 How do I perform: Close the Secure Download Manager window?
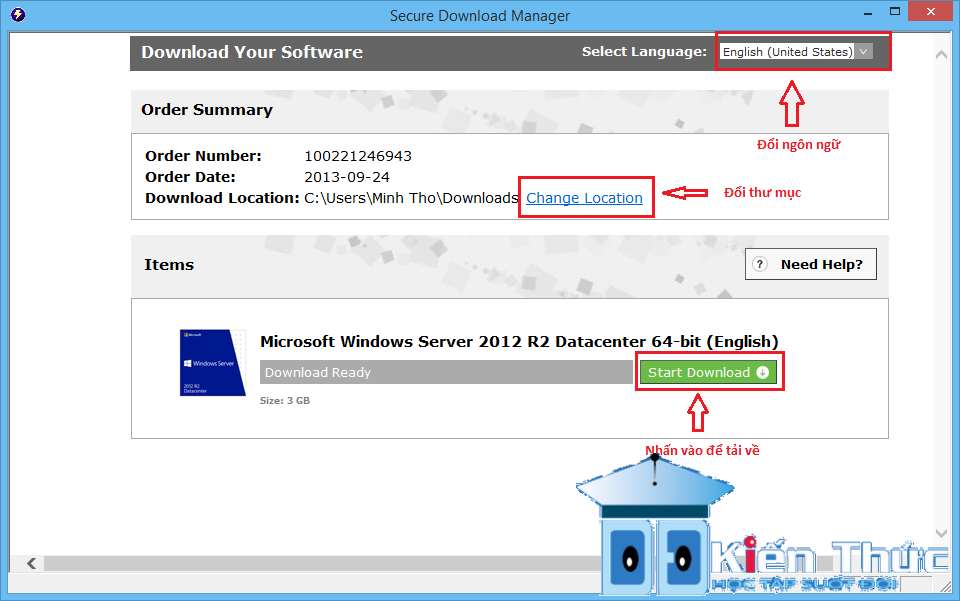pyautogui.click(x=931, y=12)
